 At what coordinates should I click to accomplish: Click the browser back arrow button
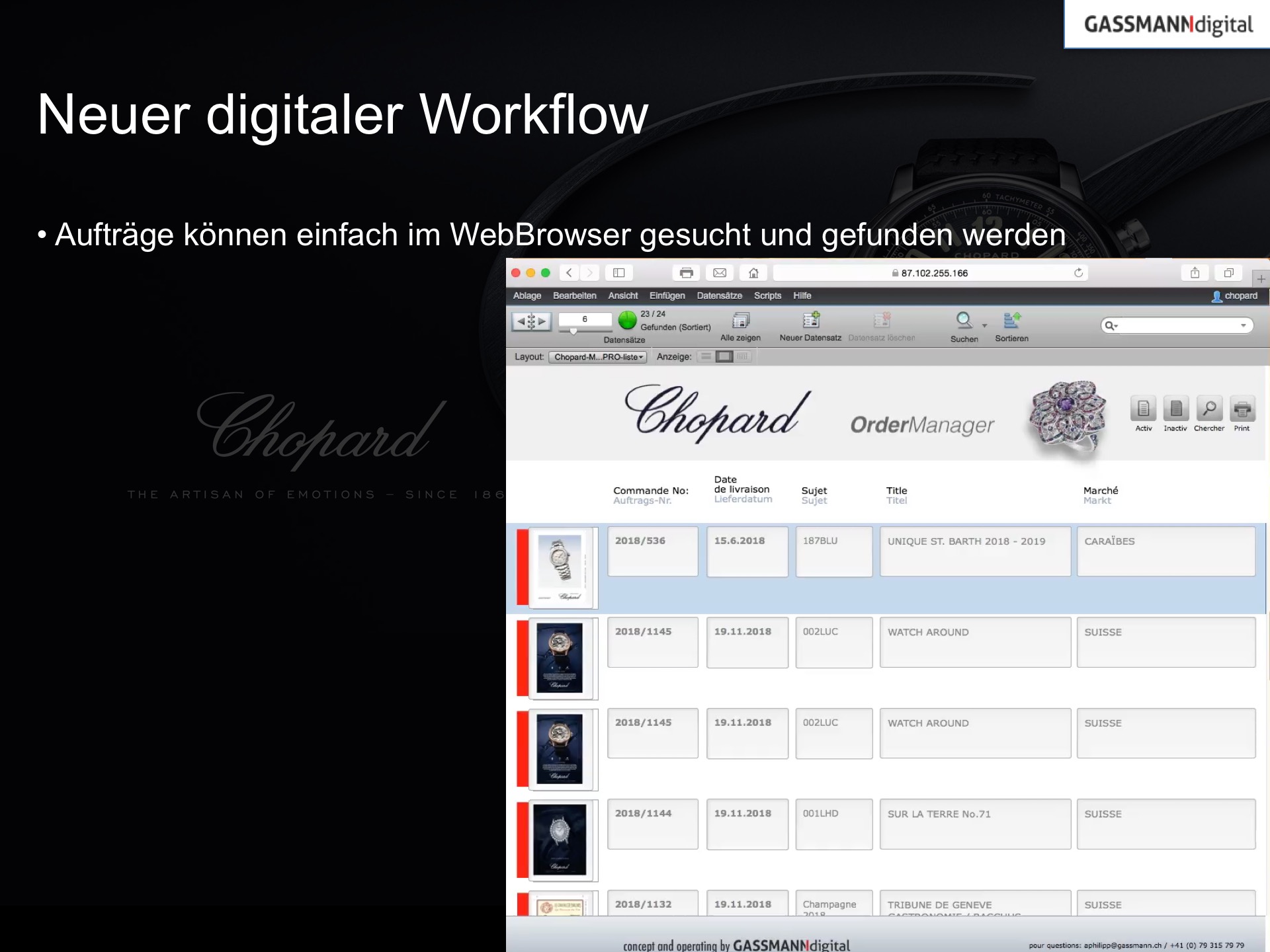coord(569,272)
